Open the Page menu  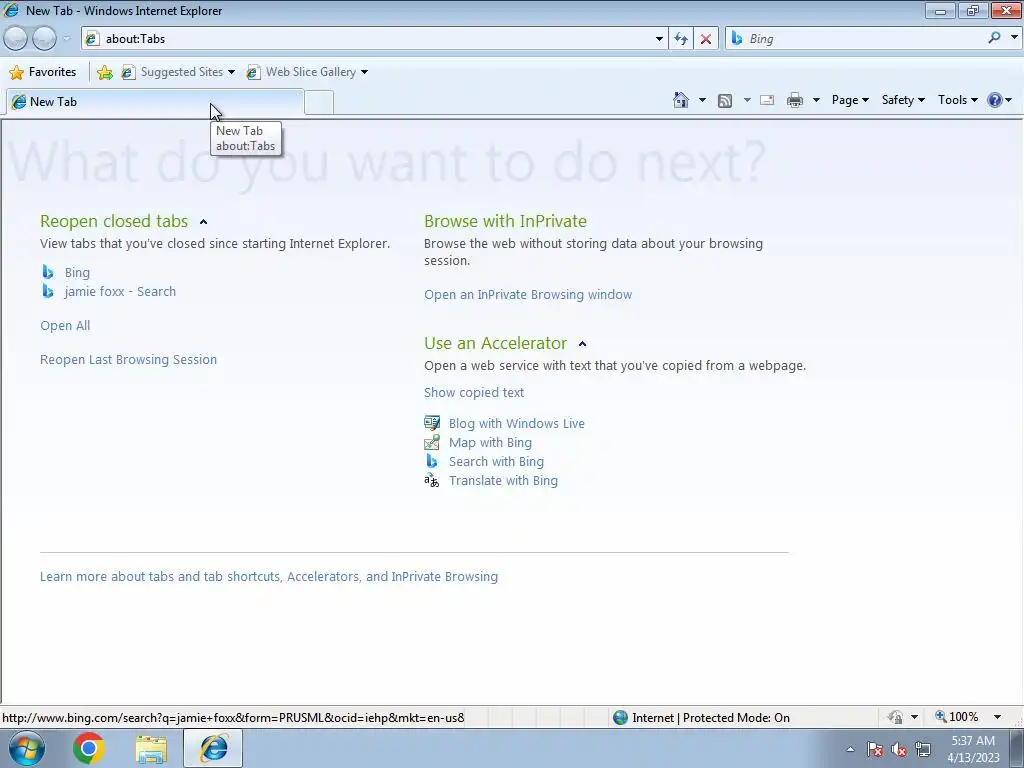850,100
